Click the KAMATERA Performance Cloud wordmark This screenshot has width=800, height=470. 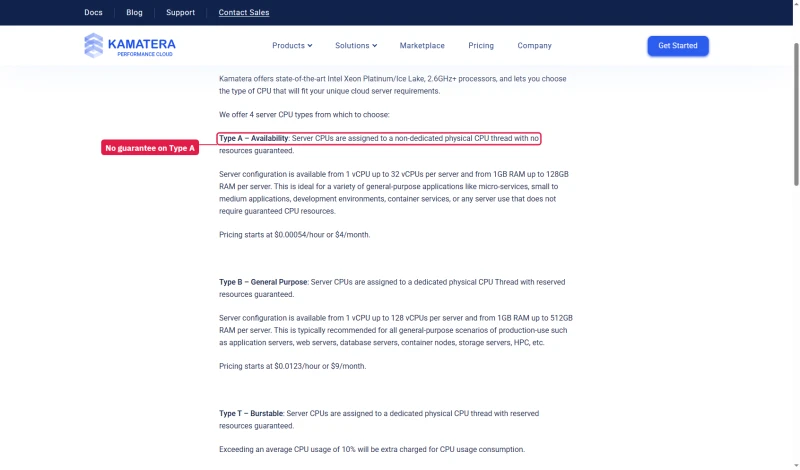click(141, 47)
